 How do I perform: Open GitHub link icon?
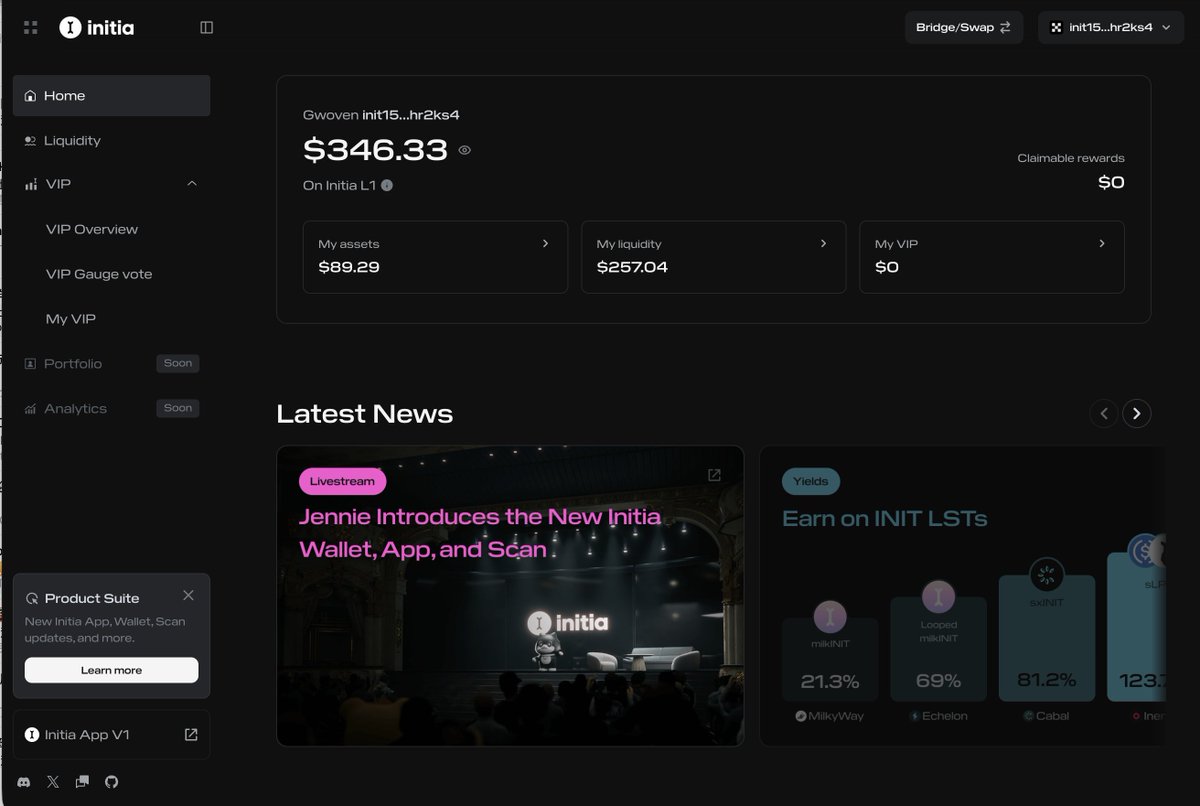pos(111,782)
